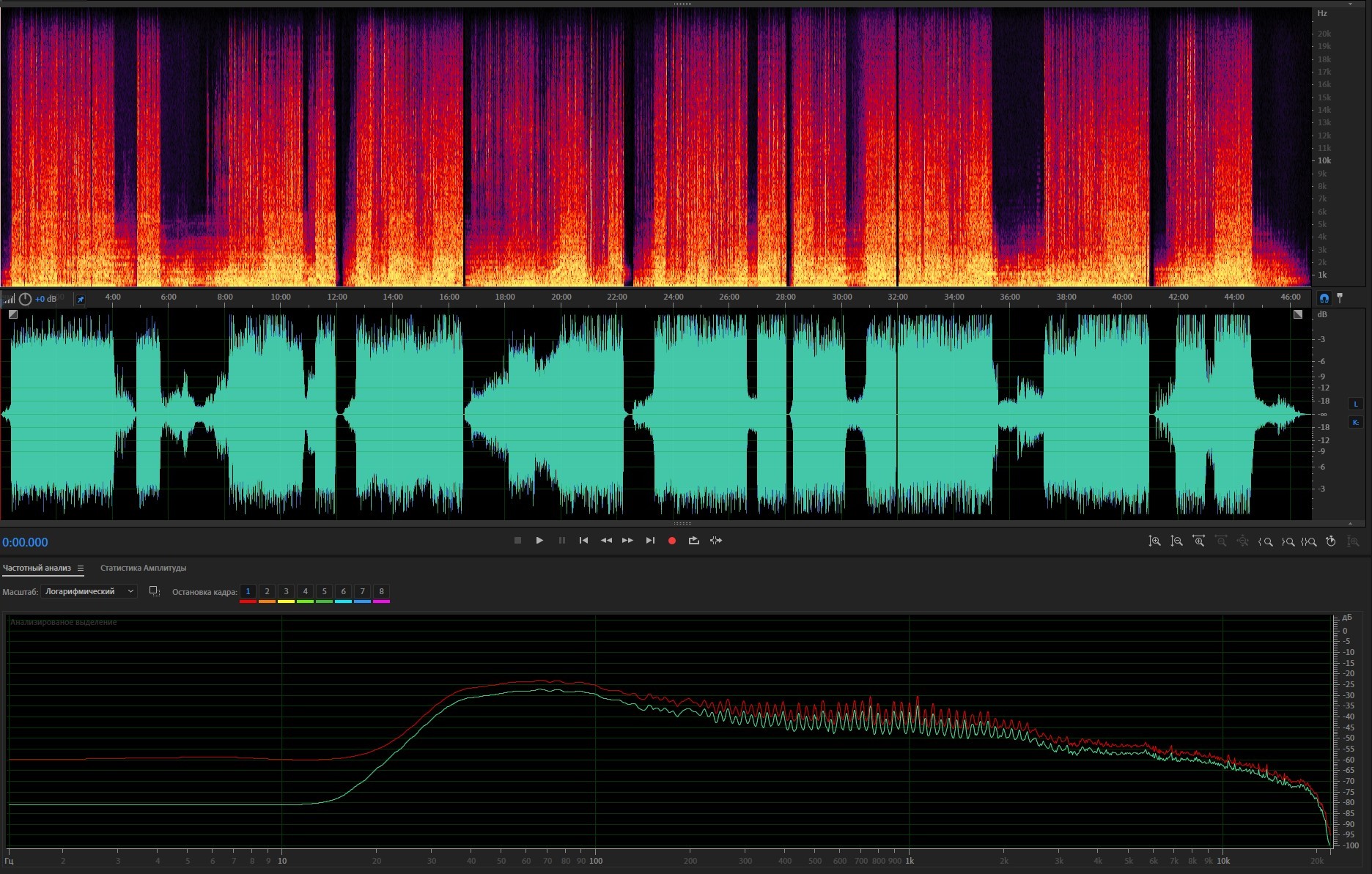Click Zoom In Amplitude icon

[1154, 541]
